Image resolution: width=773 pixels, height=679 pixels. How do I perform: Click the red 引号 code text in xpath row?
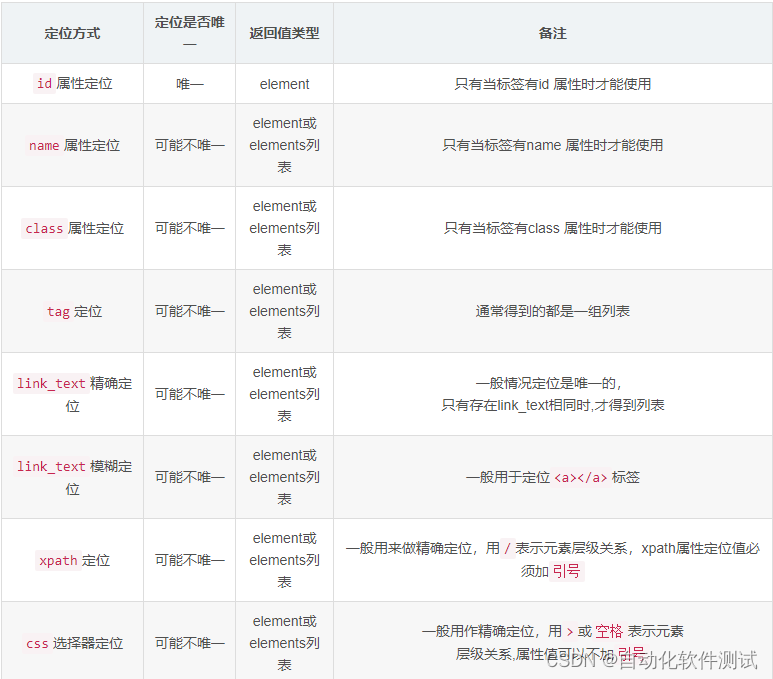tap(567, 571)
